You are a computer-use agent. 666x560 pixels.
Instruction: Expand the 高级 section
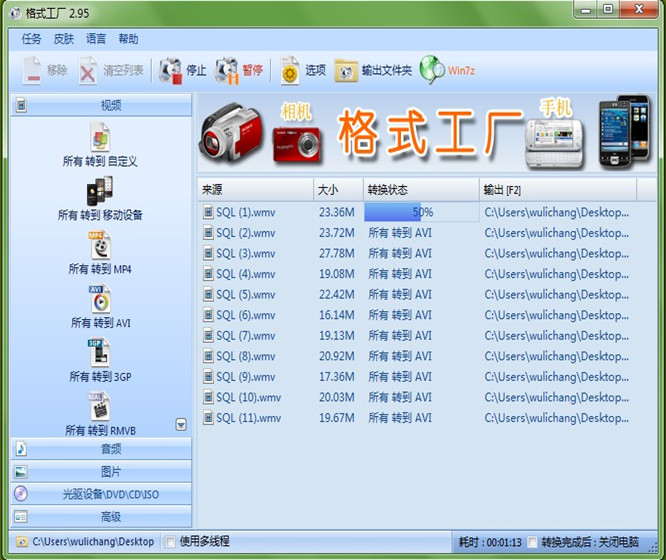[101, 517]
